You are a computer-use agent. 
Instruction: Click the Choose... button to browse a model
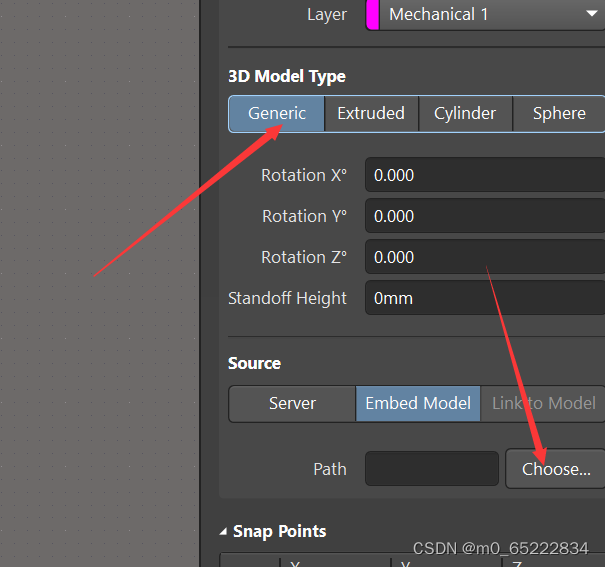[x=556, y=469]
